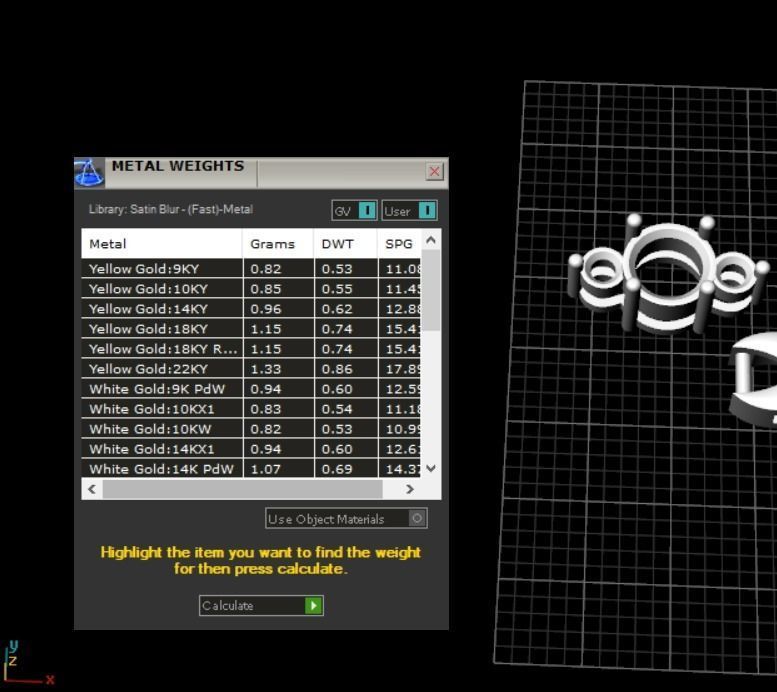Click the 1.33 grams value

(x=266, y=369)
